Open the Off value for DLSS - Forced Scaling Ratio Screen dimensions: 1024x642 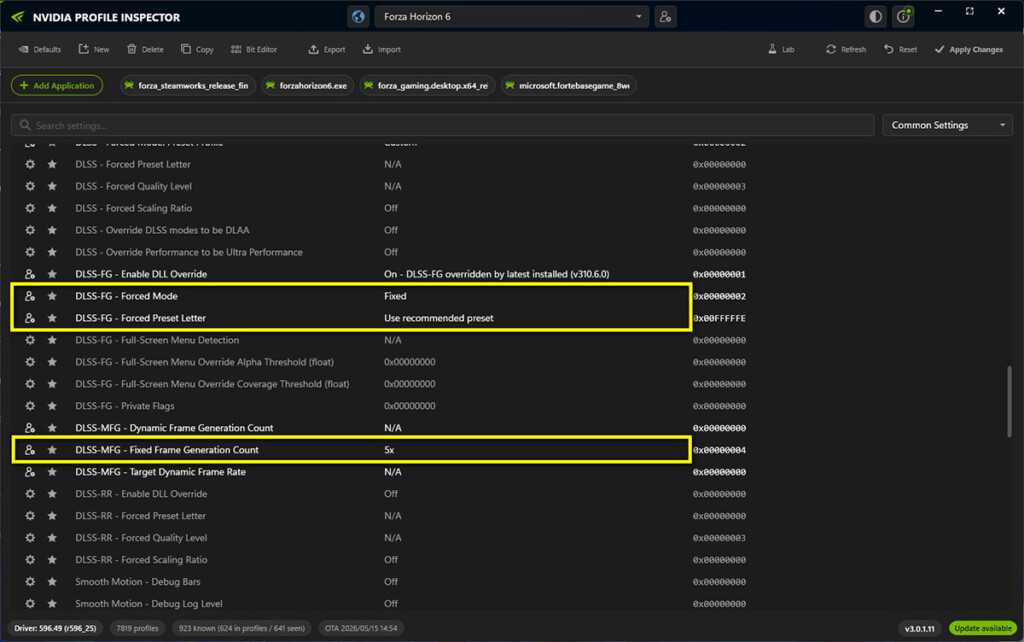391,208
